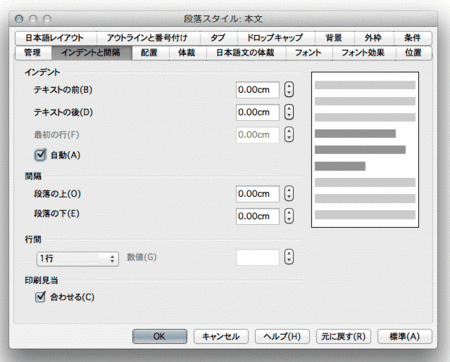Viewport: 450px width, 362px height.
Task: Click the 最初の行(F) value field
Action: [x=258, y=135]
